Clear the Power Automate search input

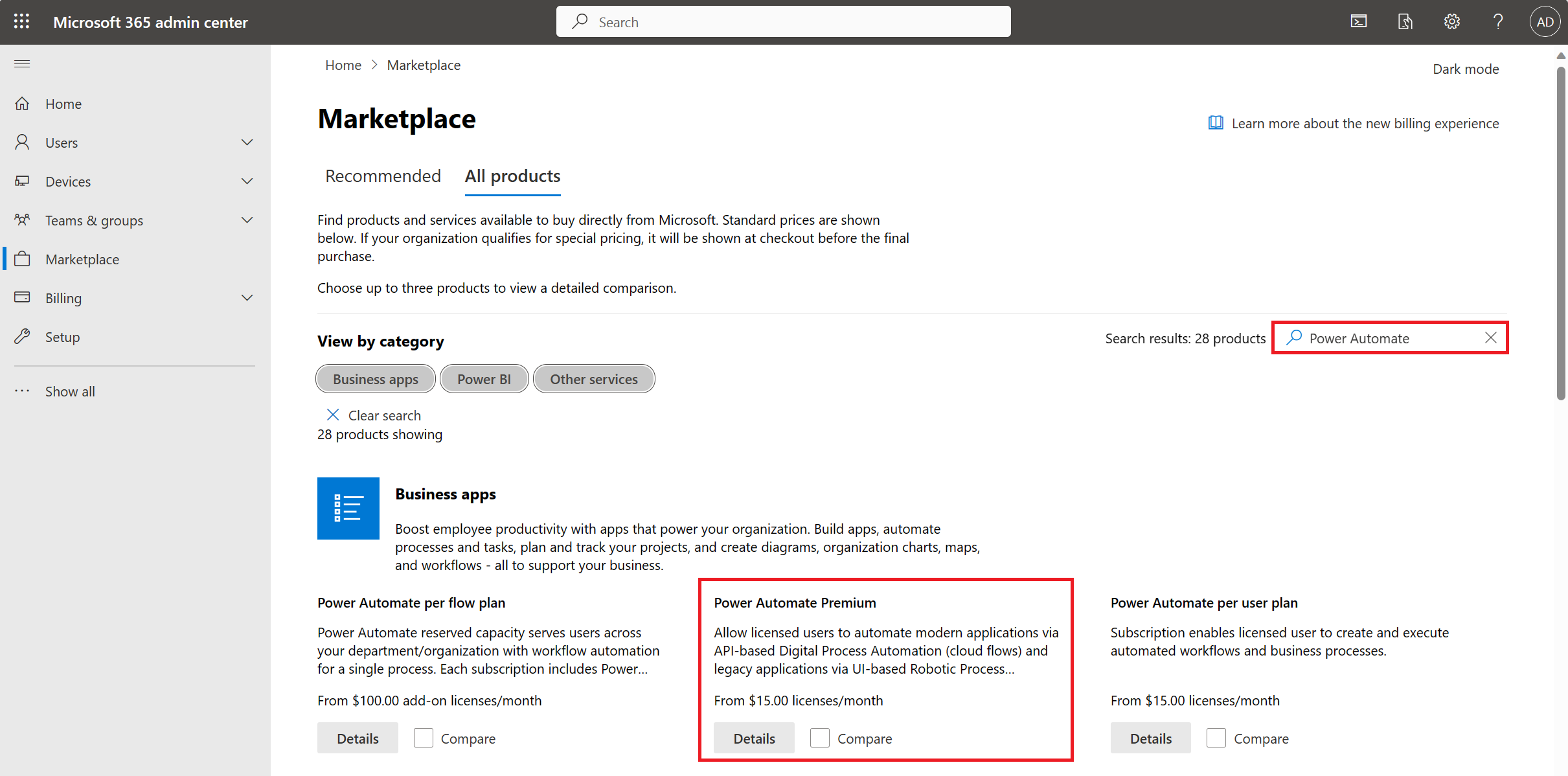pos(1492,338)
